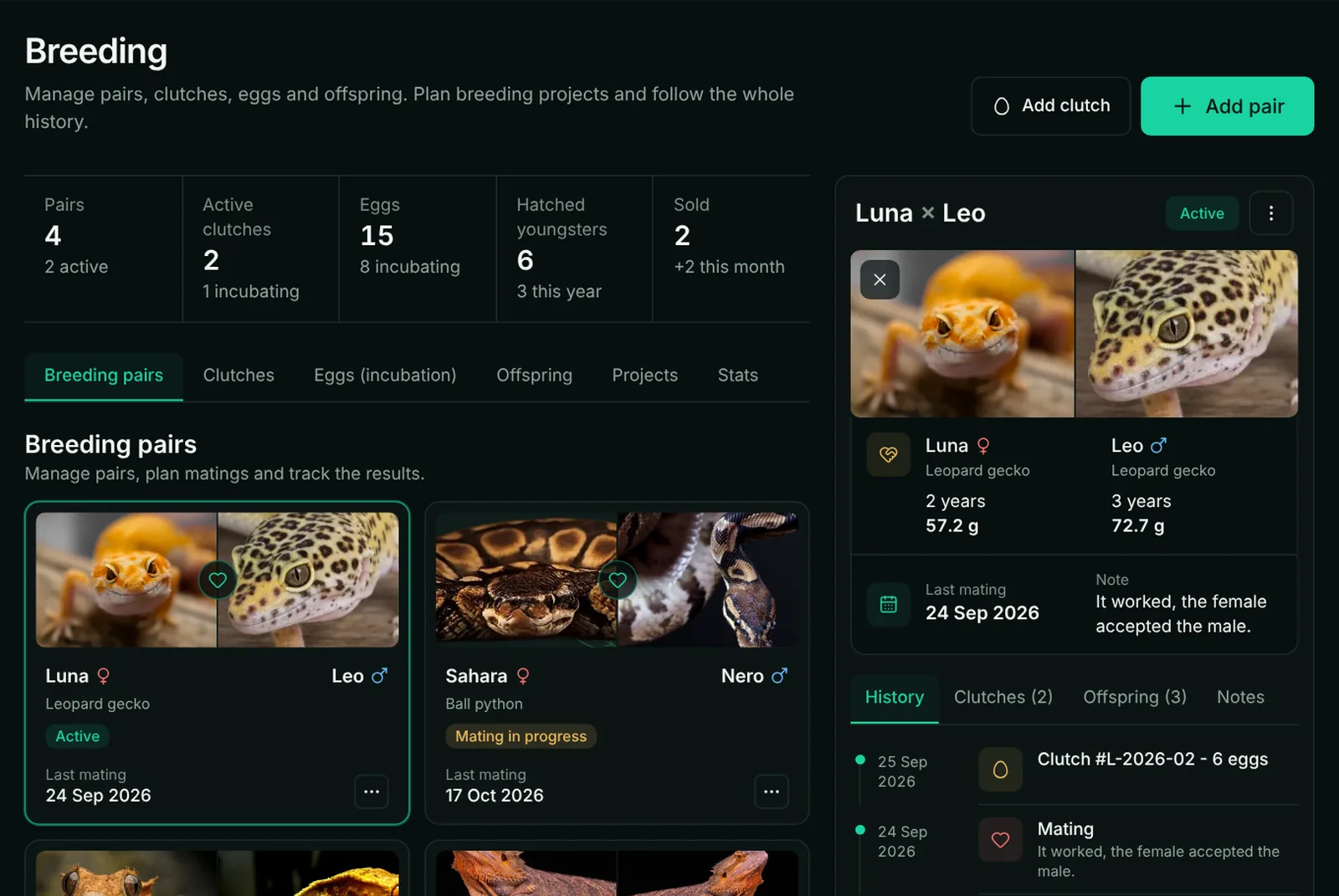
Task: Click the female symbol beside Luna in details panel
Action: pyautogui.click(x=983, y=446)
